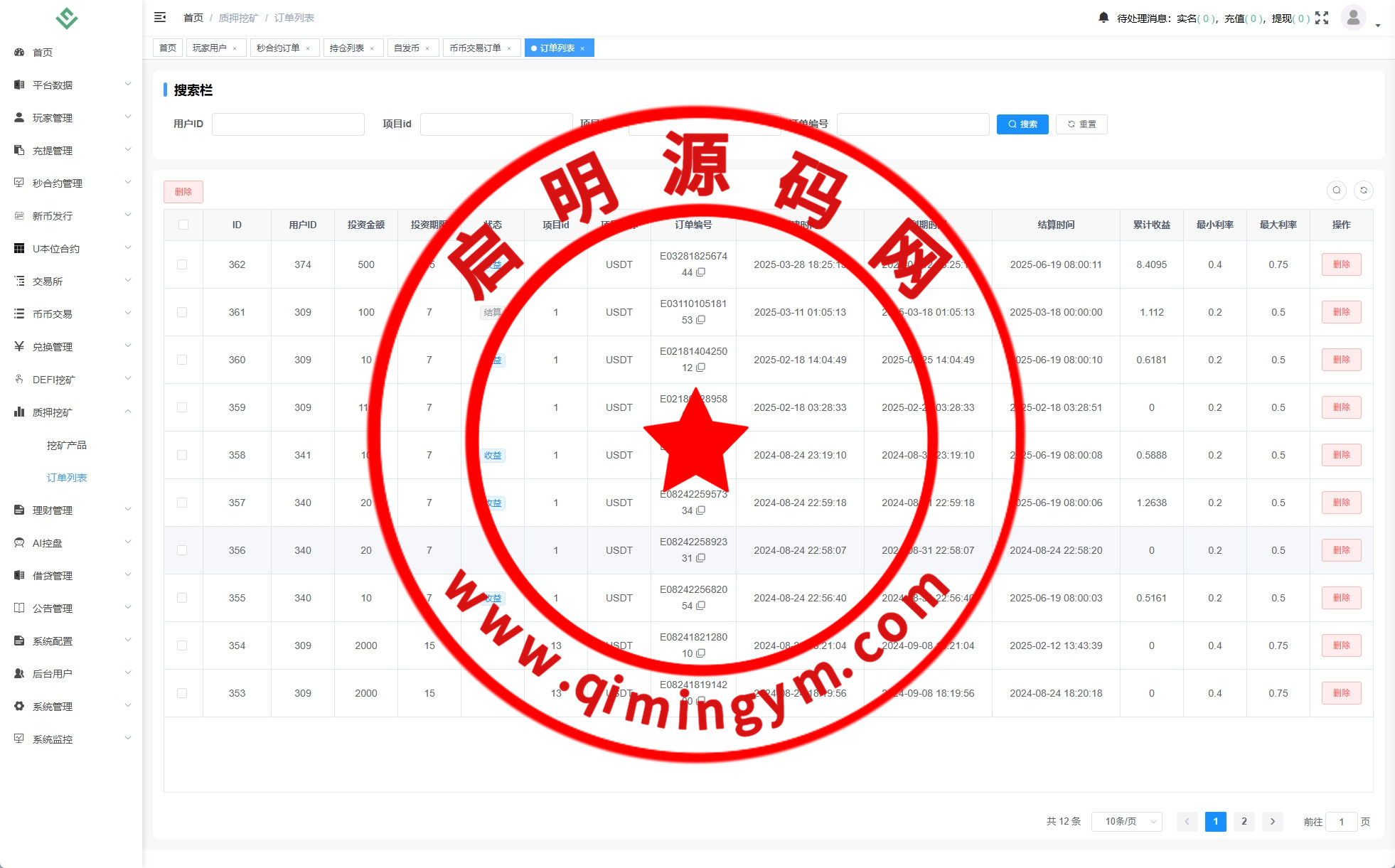The height and width of the screenshot is (868, 1395).
Task: Click the blue 搜索 button
Action: point(1022,124)
